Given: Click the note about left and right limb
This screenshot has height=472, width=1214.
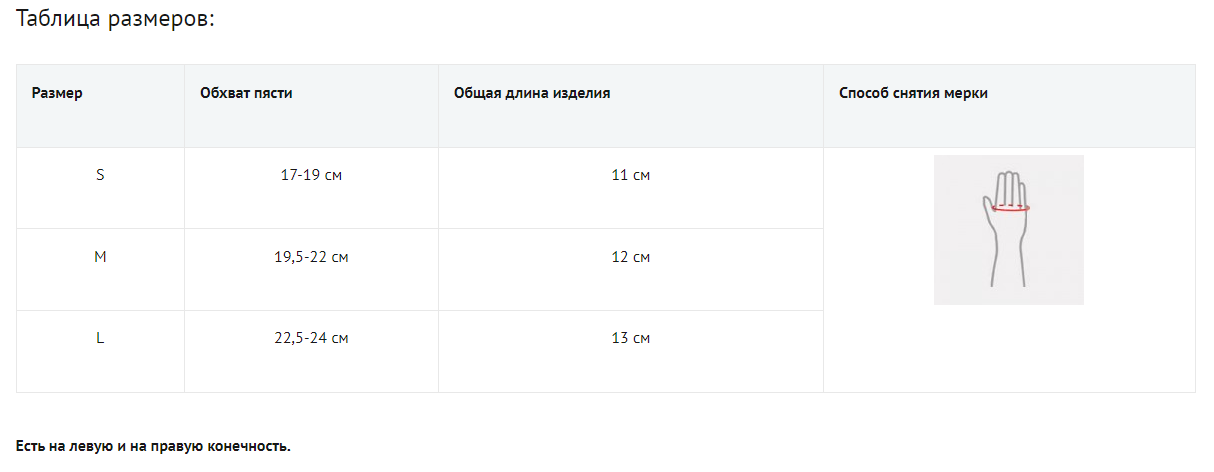Looking at the screenshot, I should point(153,446).
